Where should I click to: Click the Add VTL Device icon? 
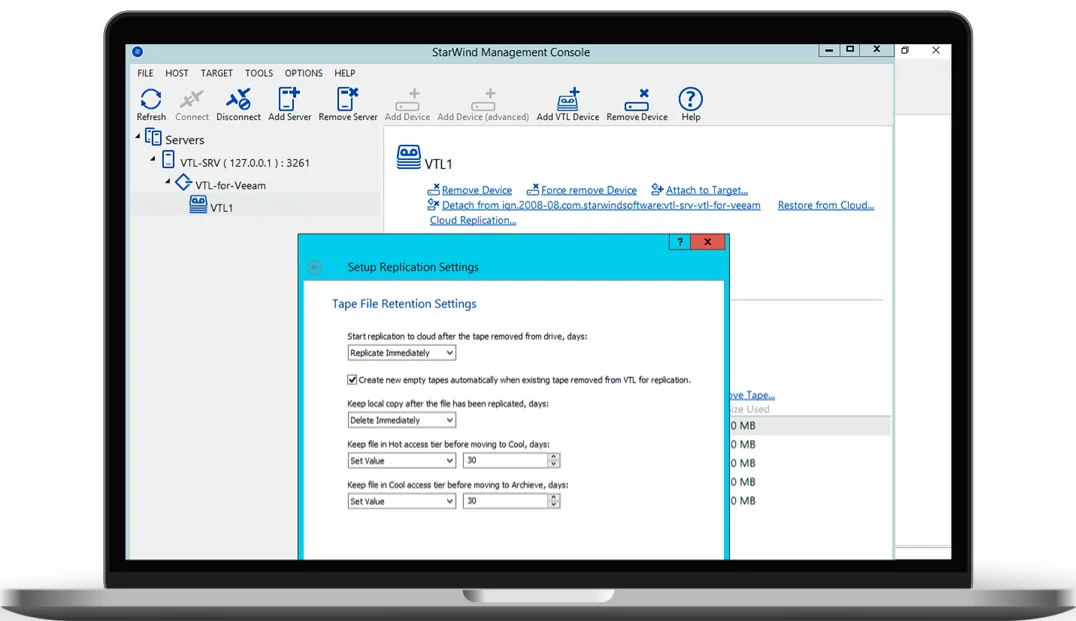(568, 99)
